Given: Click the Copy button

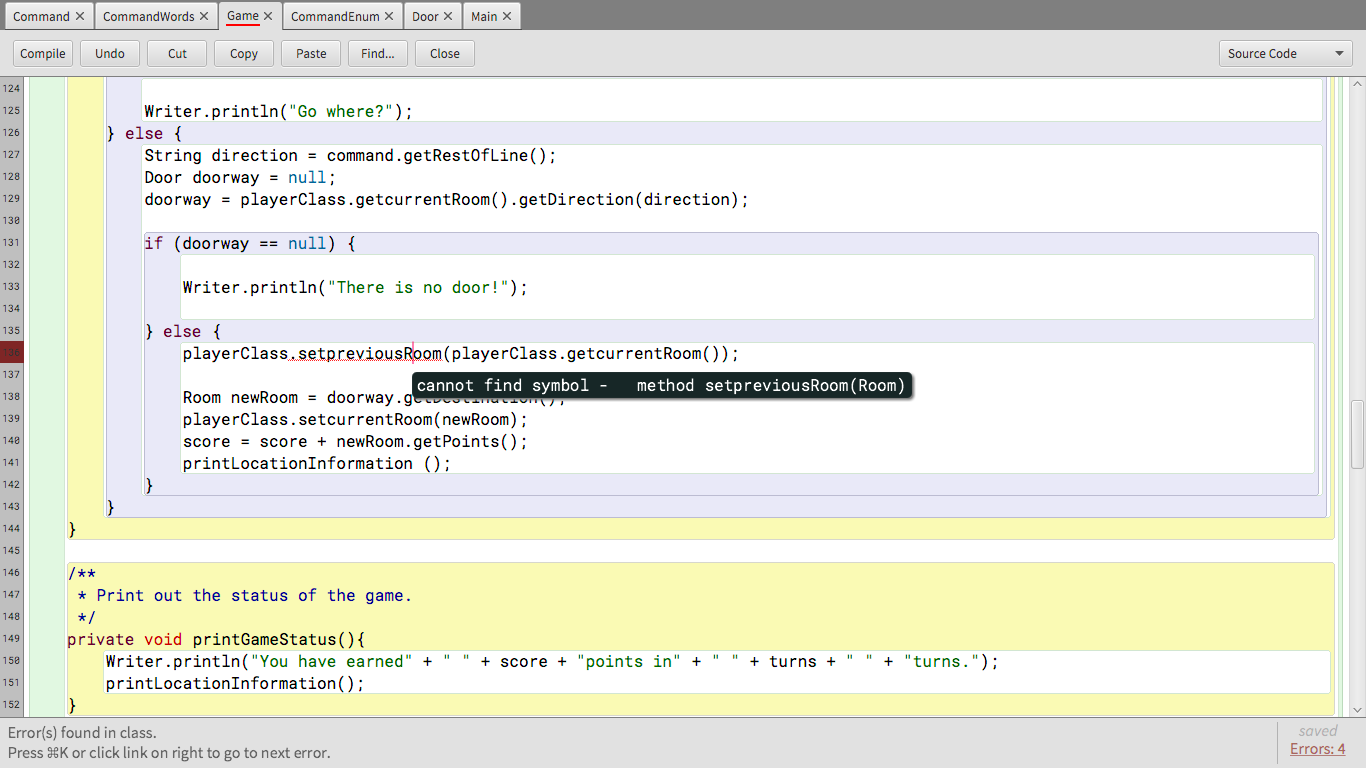Looking at the screenshot, I should point(244,54).
